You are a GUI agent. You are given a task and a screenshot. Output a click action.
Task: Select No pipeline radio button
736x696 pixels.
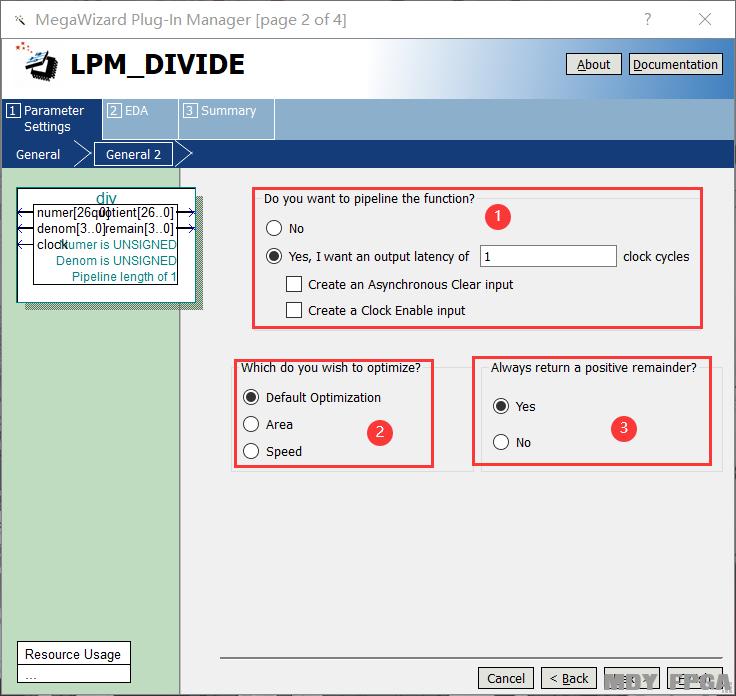274,228
